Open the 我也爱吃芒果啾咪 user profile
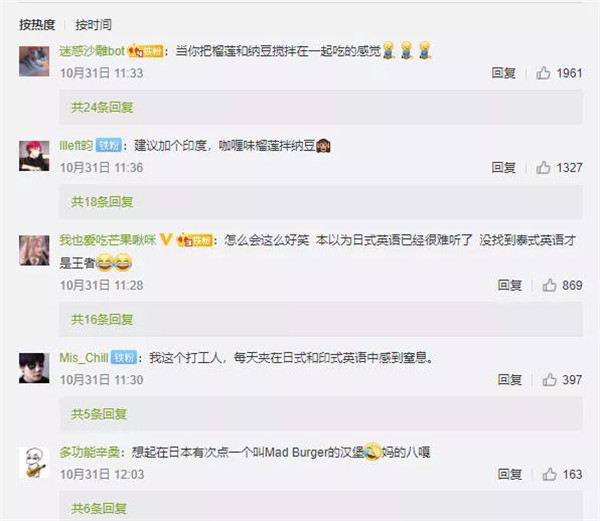 (108, 240)
